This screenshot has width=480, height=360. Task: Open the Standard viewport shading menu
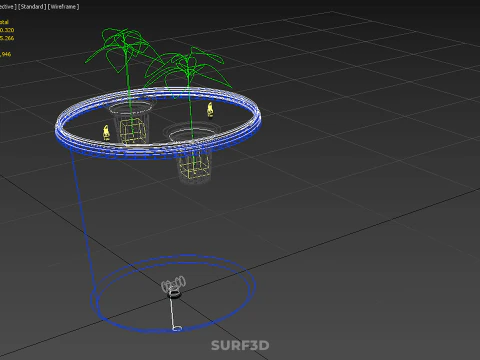coord(32,7)
